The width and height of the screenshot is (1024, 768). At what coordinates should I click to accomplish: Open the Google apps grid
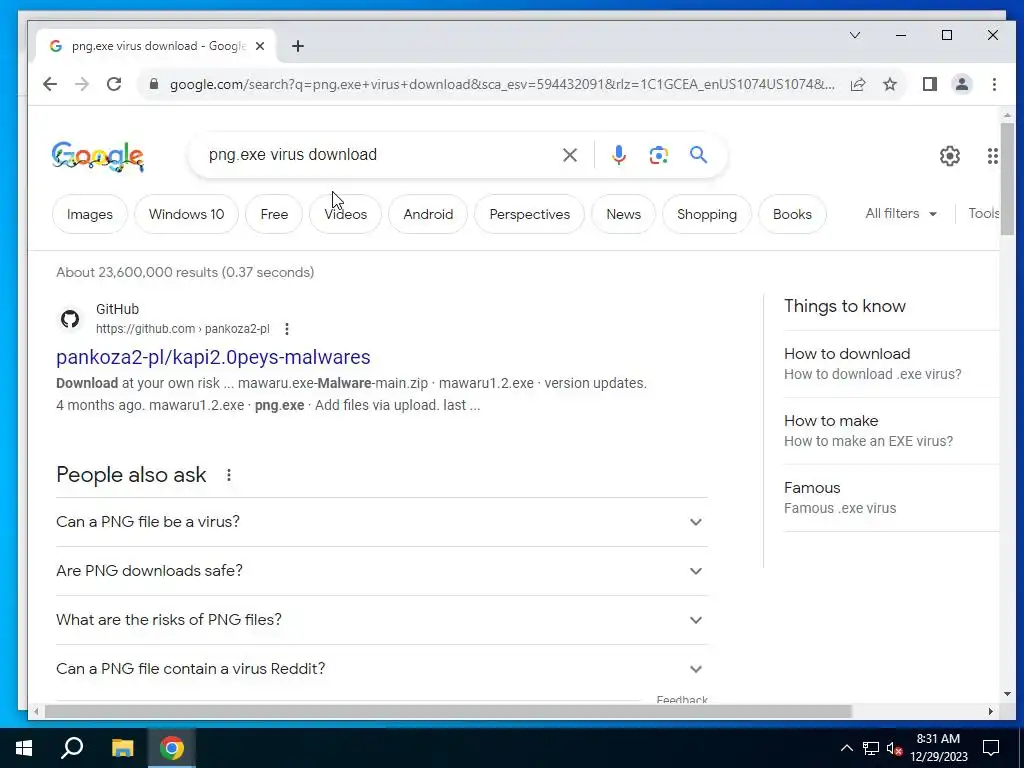click(x=993, y=156)
